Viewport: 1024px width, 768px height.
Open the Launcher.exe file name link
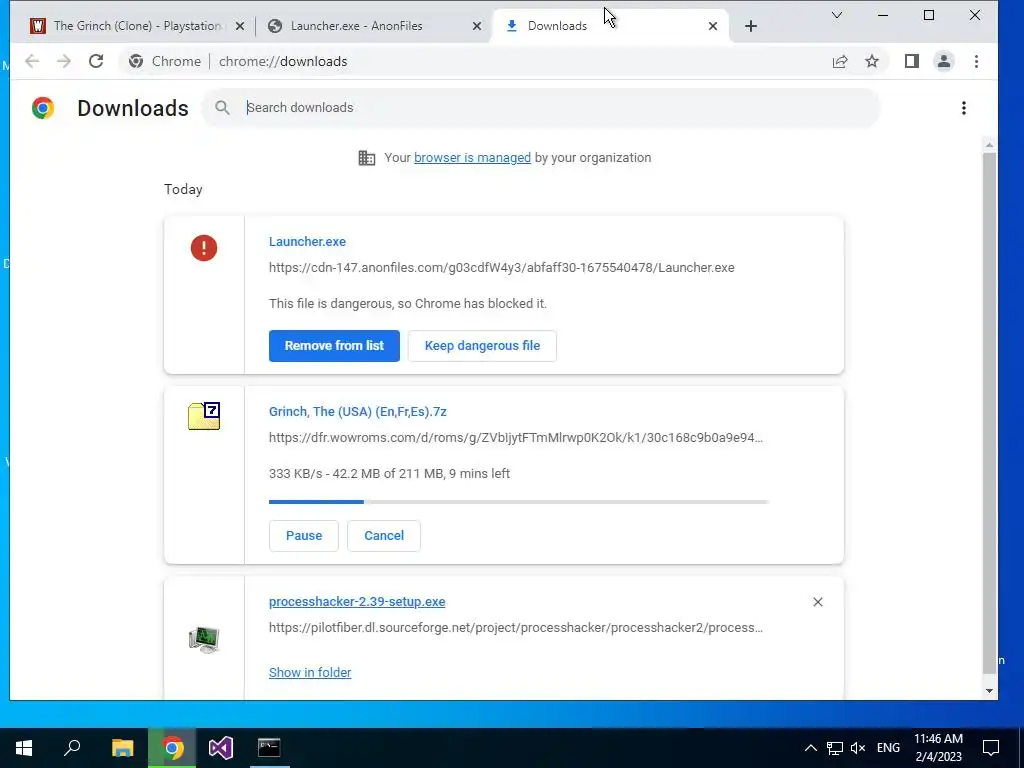(308, 242)
